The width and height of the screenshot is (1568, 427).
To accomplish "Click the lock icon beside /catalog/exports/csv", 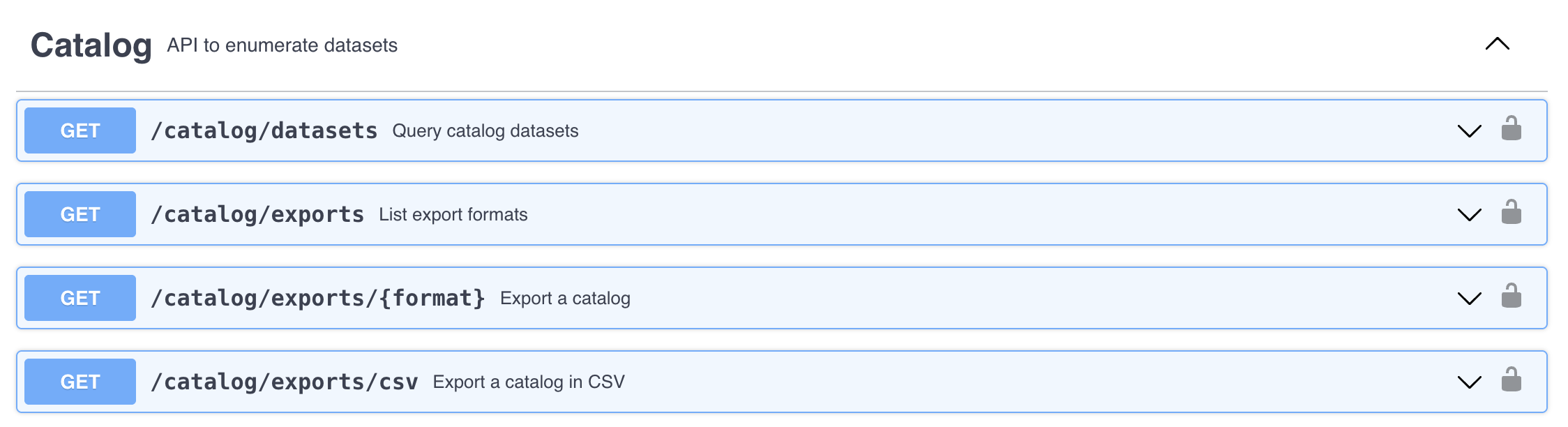I will point(1511,380).
